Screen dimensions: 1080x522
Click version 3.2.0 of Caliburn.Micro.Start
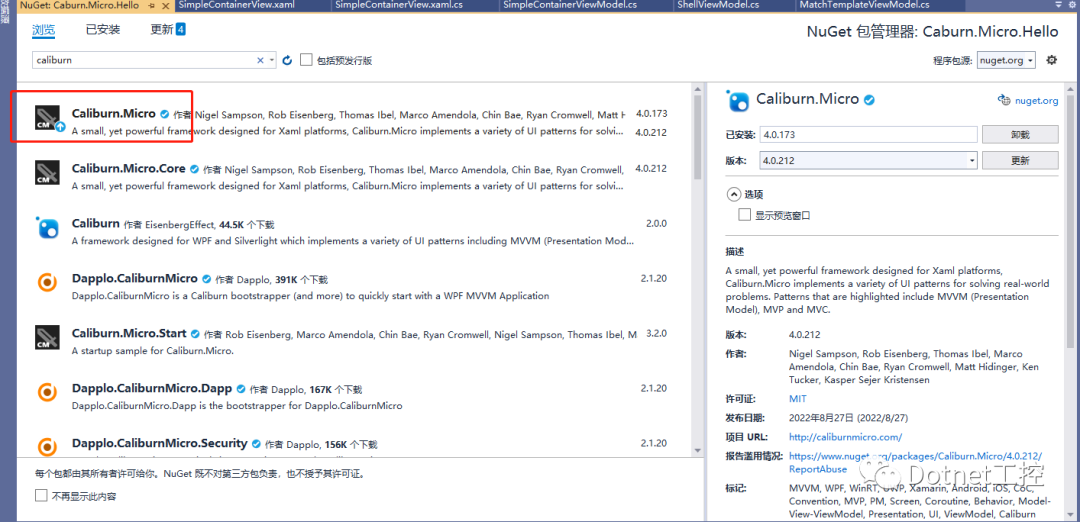656,334
